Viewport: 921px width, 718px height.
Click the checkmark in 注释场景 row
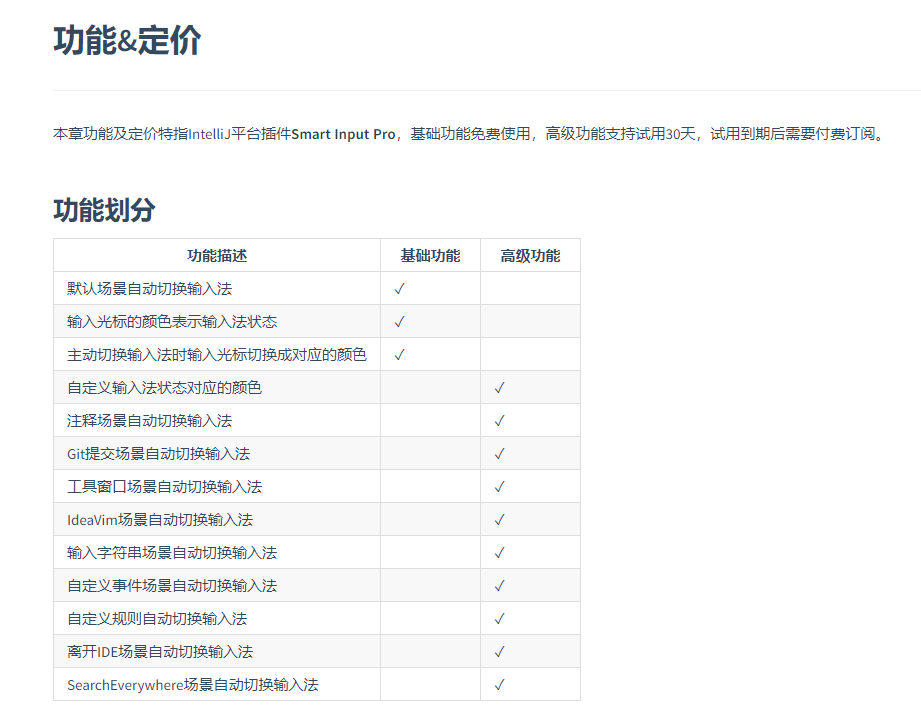[499, 421]
